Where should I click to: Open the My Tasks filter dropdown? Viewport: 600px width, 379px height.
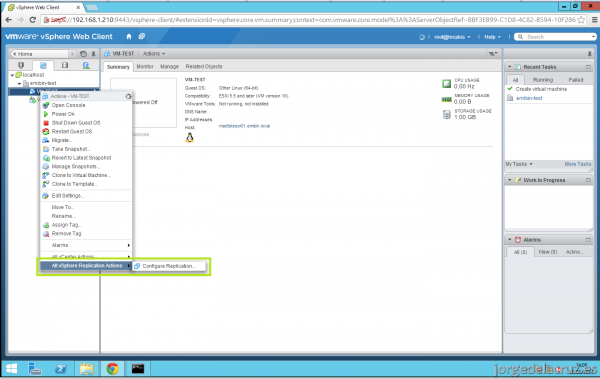[x=519, y=164]
